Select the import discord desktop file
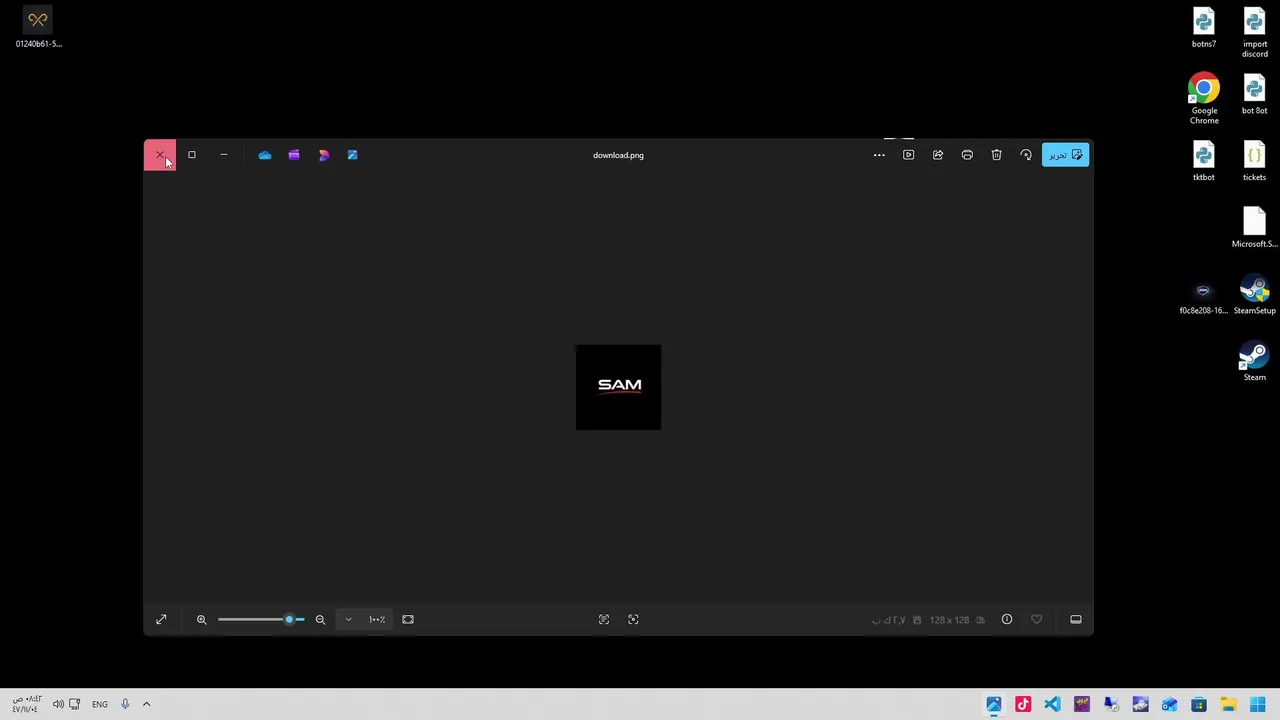 1254,33
